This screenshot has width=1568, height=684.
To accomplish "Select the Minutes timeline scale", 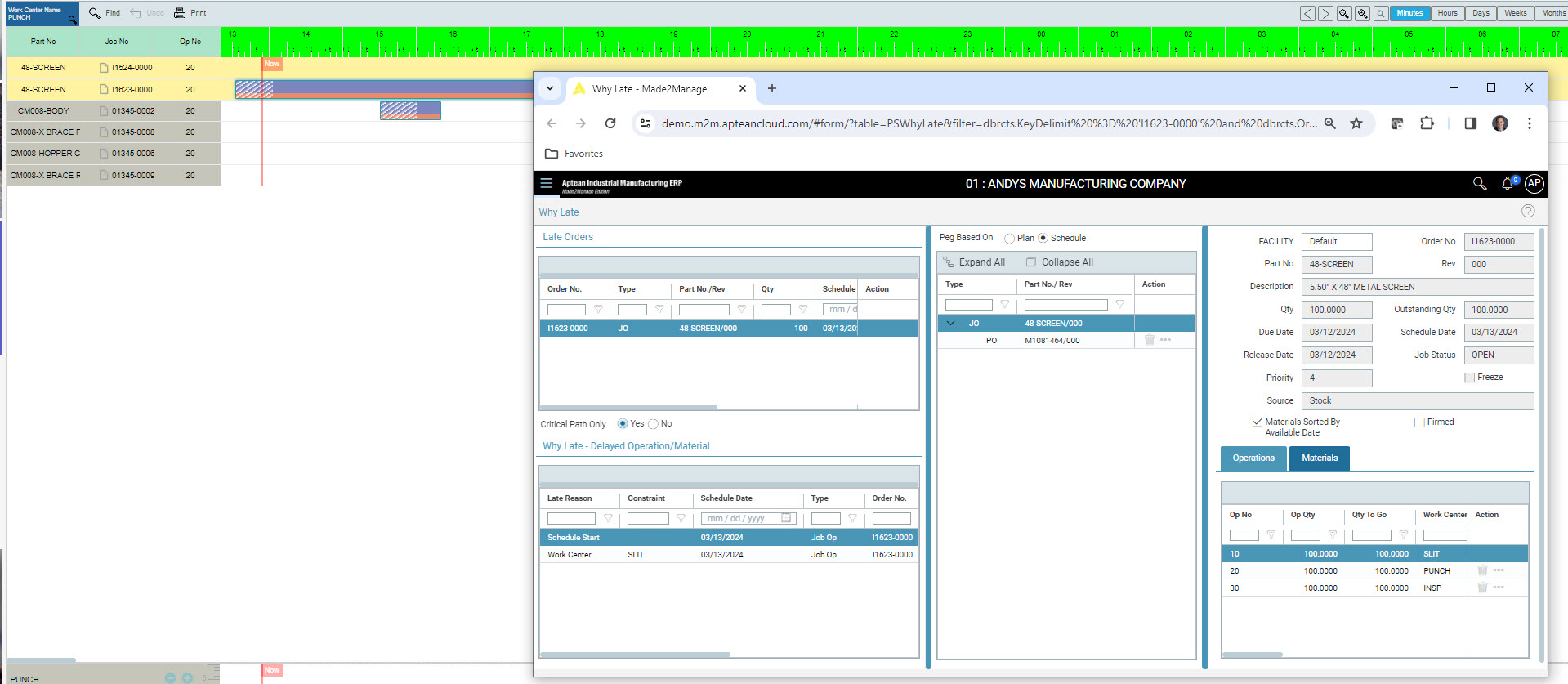I will pos(1409,13).
